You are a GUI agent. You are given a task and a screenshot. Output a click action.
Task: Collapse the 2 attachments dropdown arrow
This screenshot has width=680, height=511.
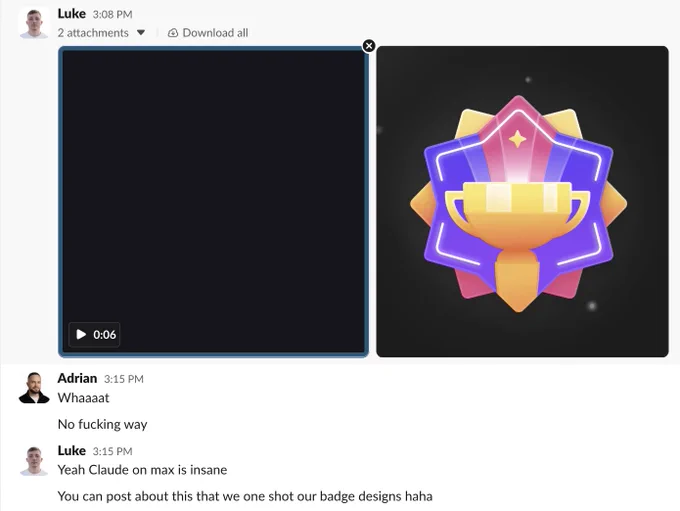(141, 33)
